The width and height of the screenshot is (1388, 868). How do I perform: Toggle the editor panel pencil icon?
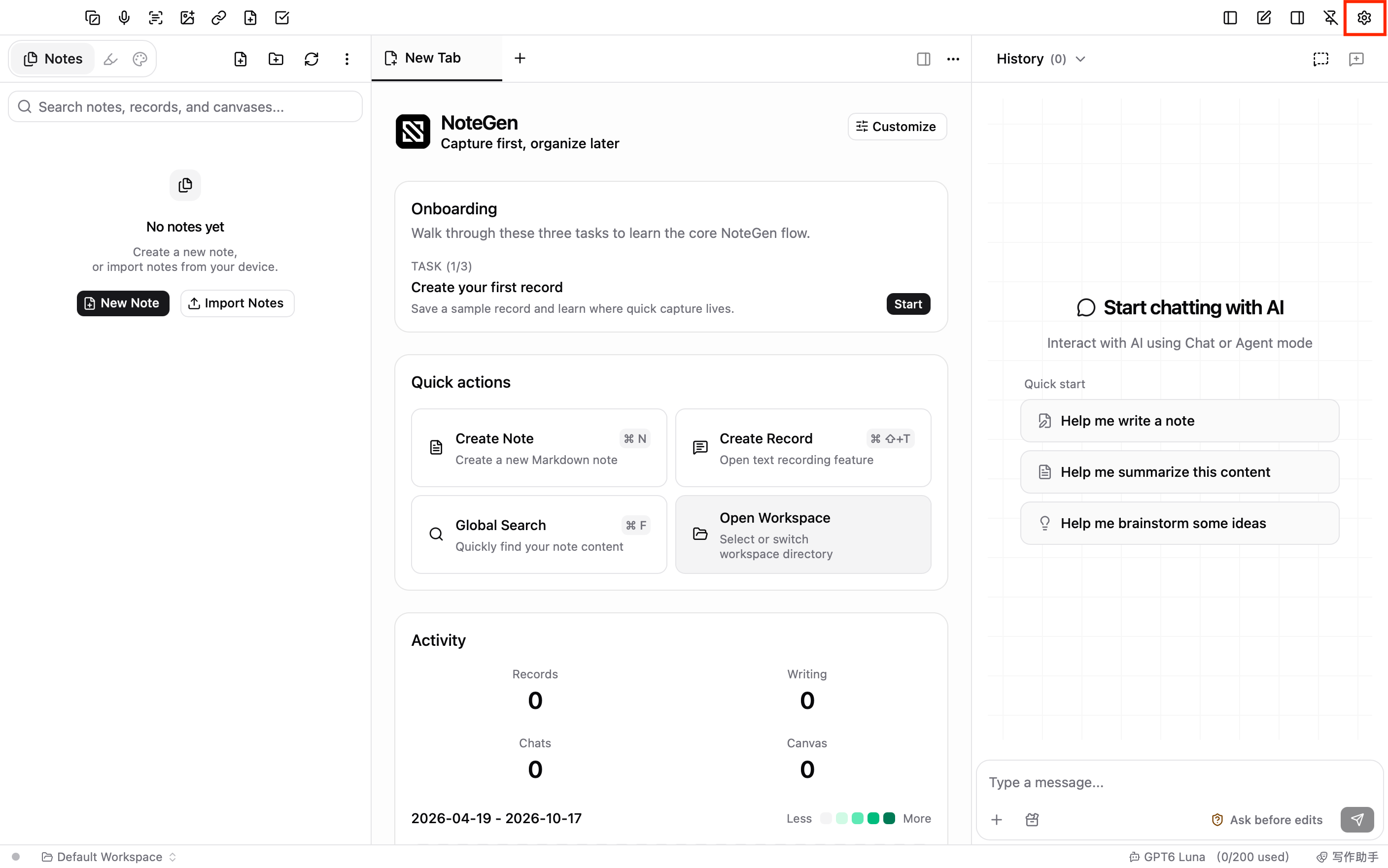click(1264, 18)
